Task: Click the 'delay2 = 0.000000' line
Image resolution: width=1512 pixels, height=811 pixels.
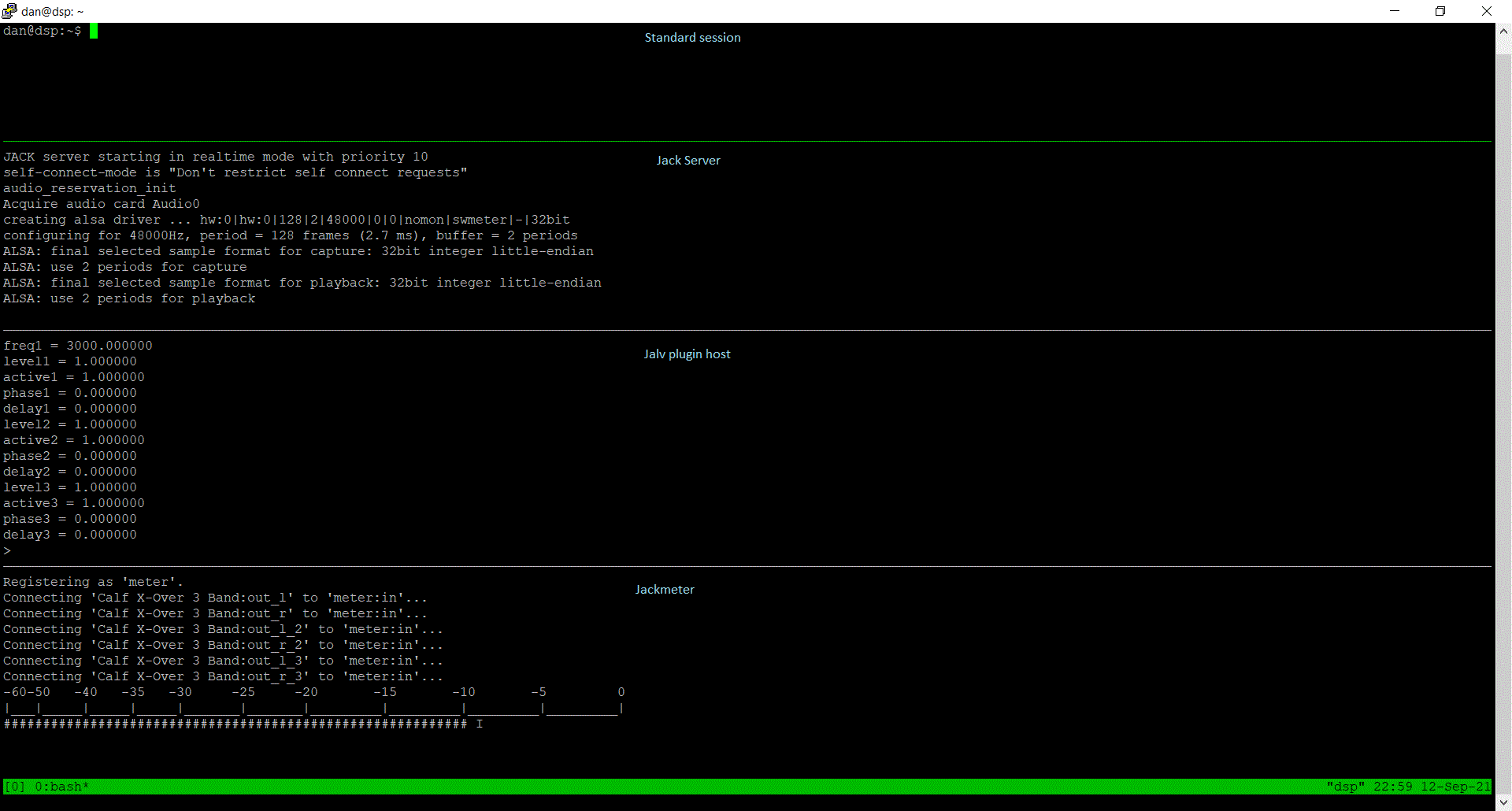Action: (70, 472)
